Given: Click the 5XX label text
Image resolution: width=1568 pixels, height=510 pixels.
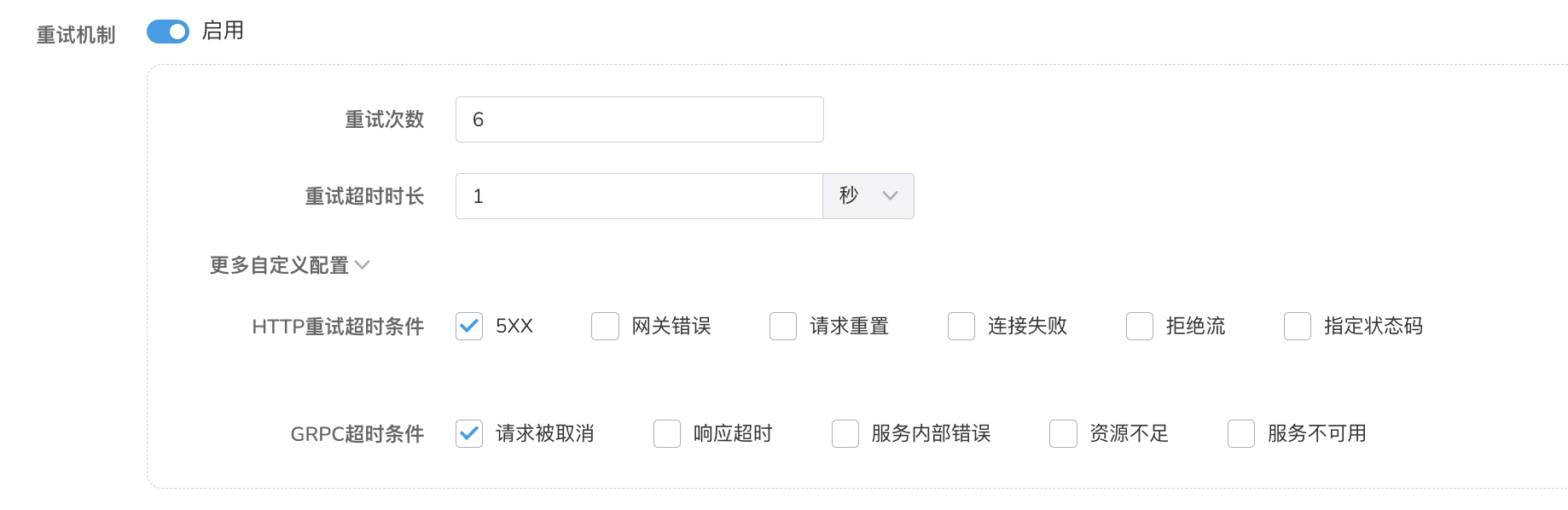Looking at the screenshot, I should (514, 326).
